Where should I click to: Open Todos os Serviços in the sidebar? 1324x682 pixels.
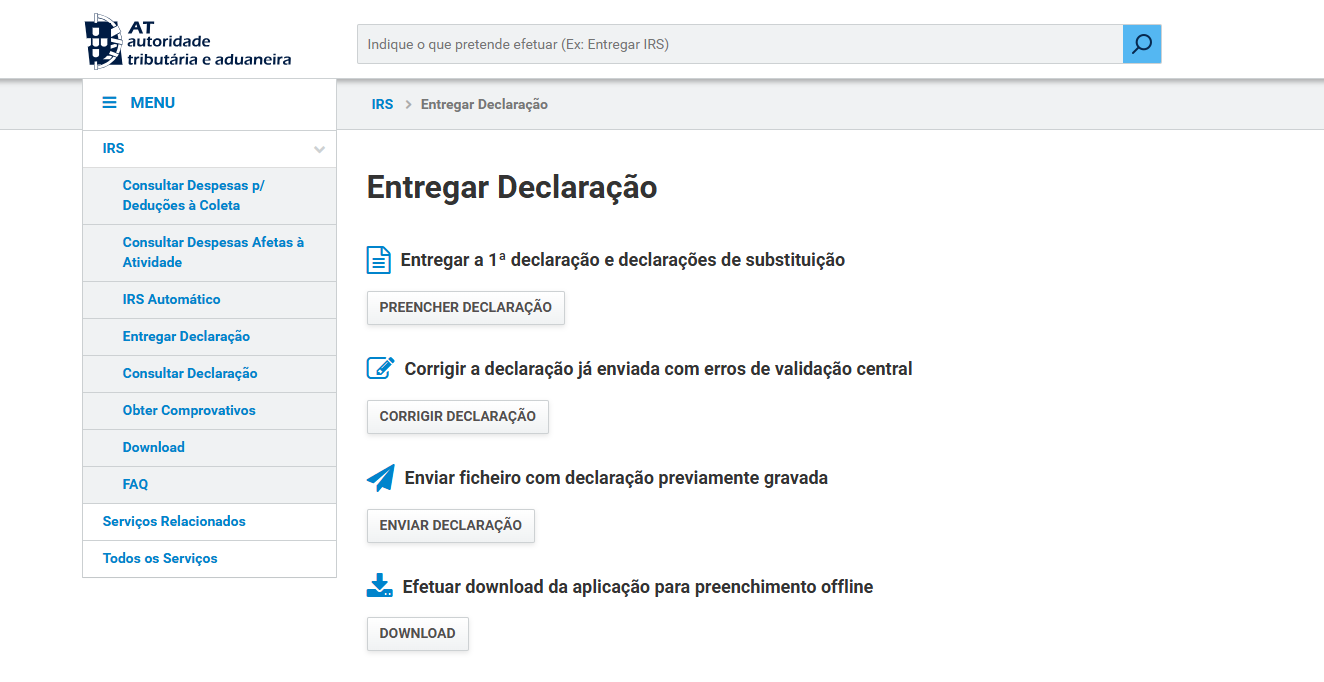tap(160, 558)
